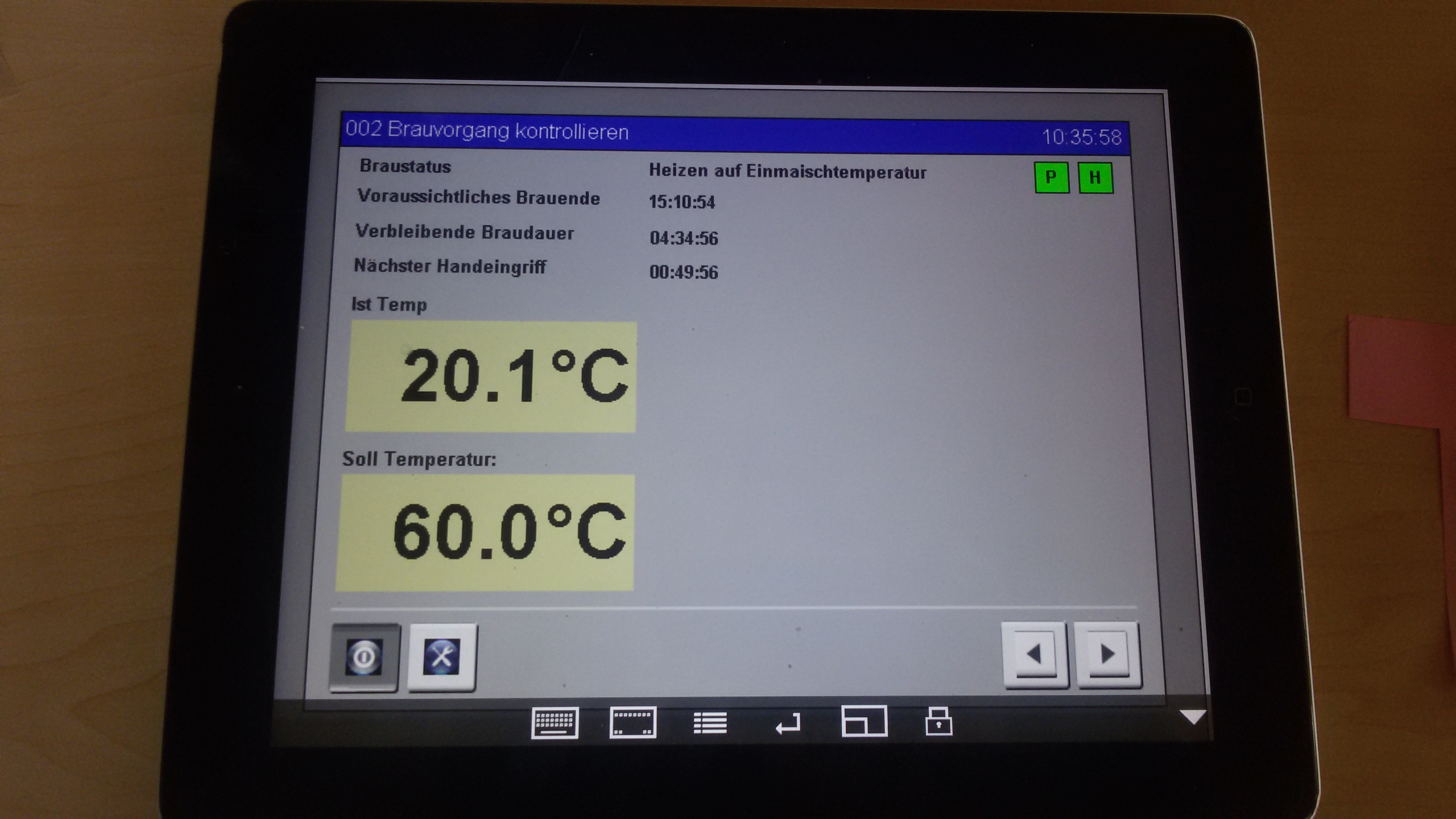This screenshot has height=819, width=1456.
Task: Toggle the green H heater indicator
Action: pos(1096,178)
